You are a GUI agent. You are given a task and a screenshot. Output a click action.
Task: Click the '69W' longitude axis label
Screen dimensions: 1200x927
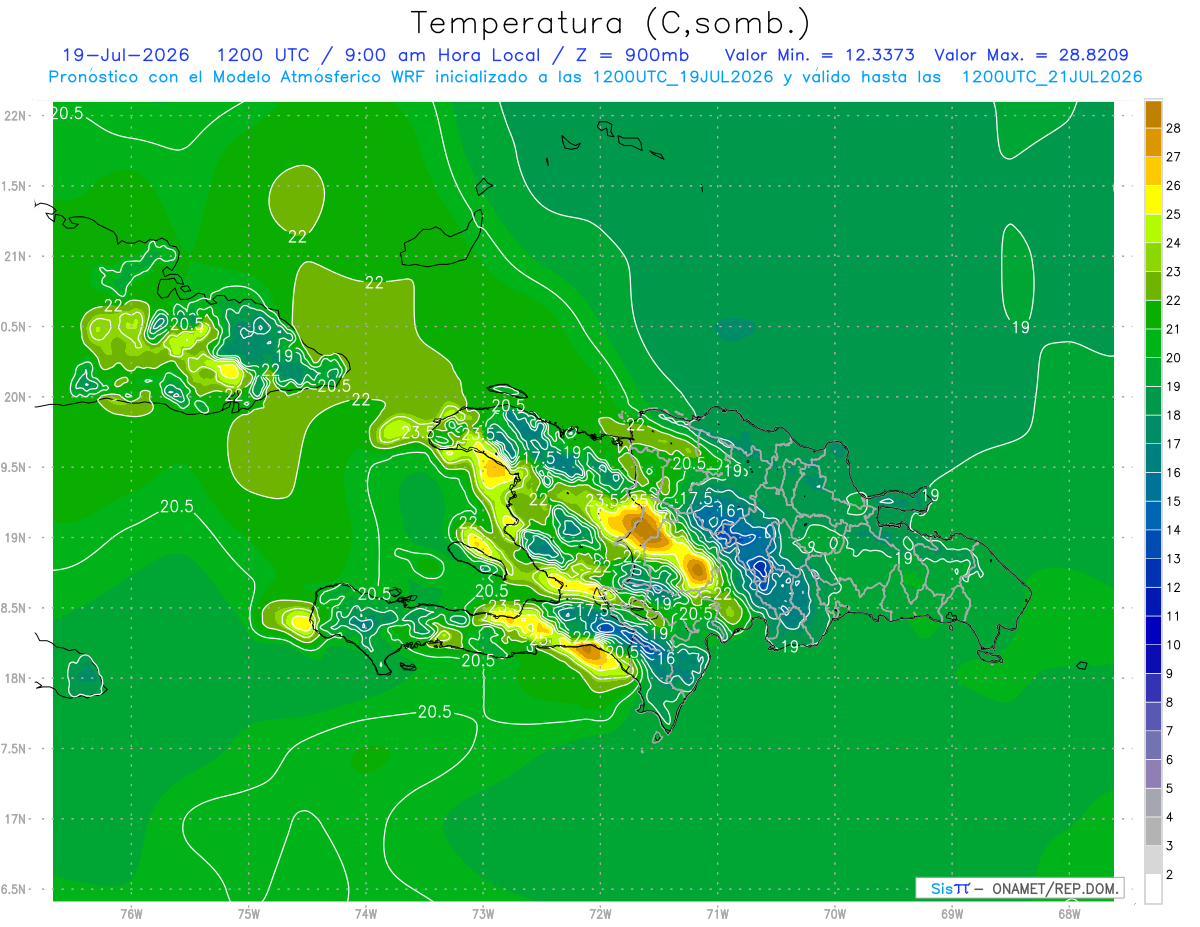tap(952, 913)
